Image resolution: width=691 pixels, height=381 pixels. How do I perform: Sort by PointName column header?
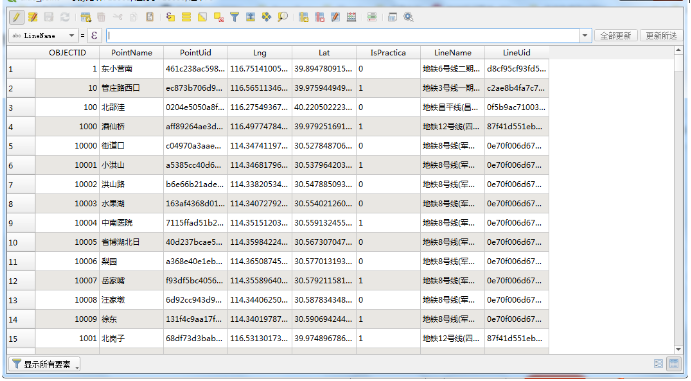coord(131,53)
